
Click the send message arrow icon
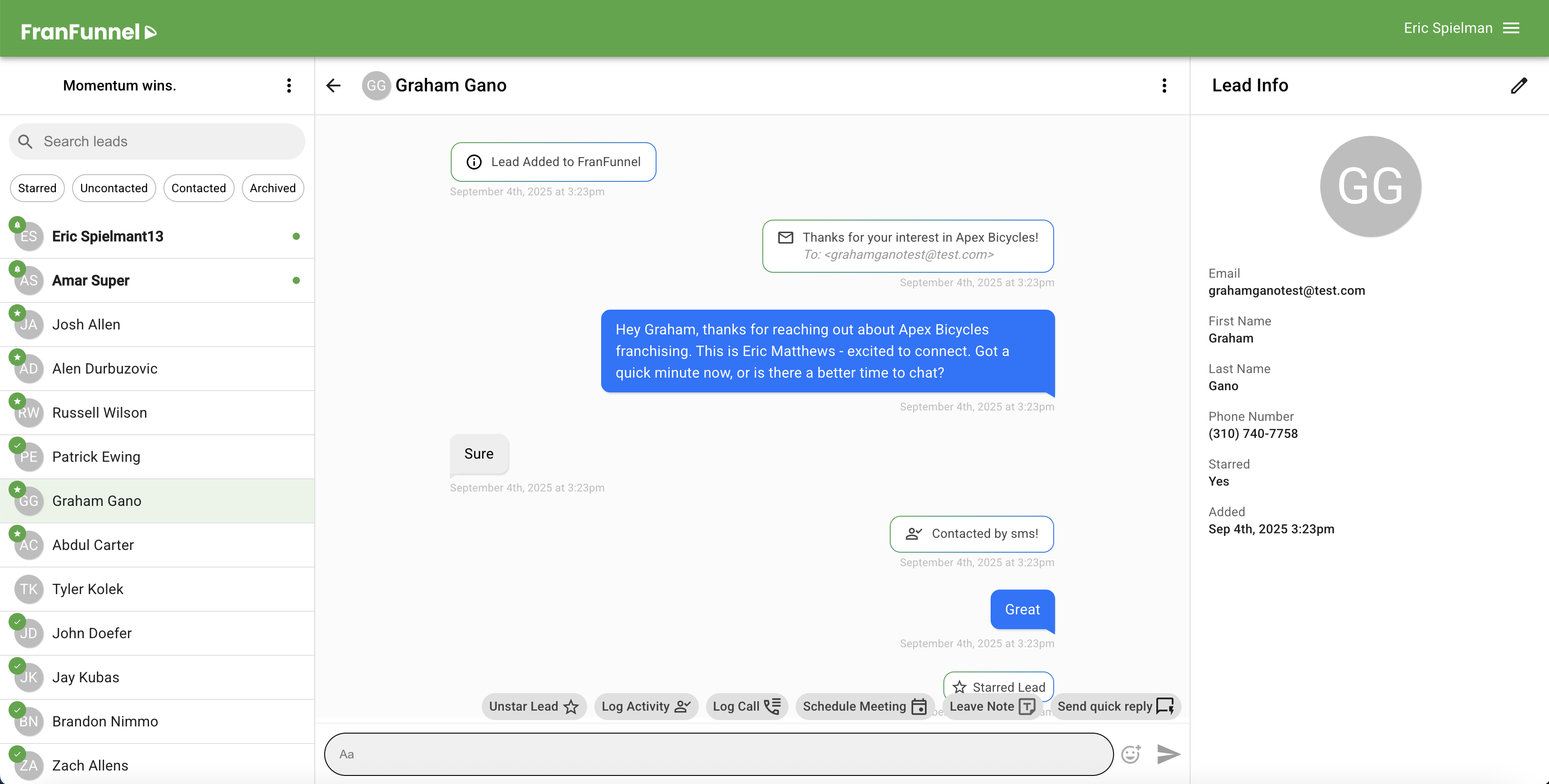pos(1169,754)
